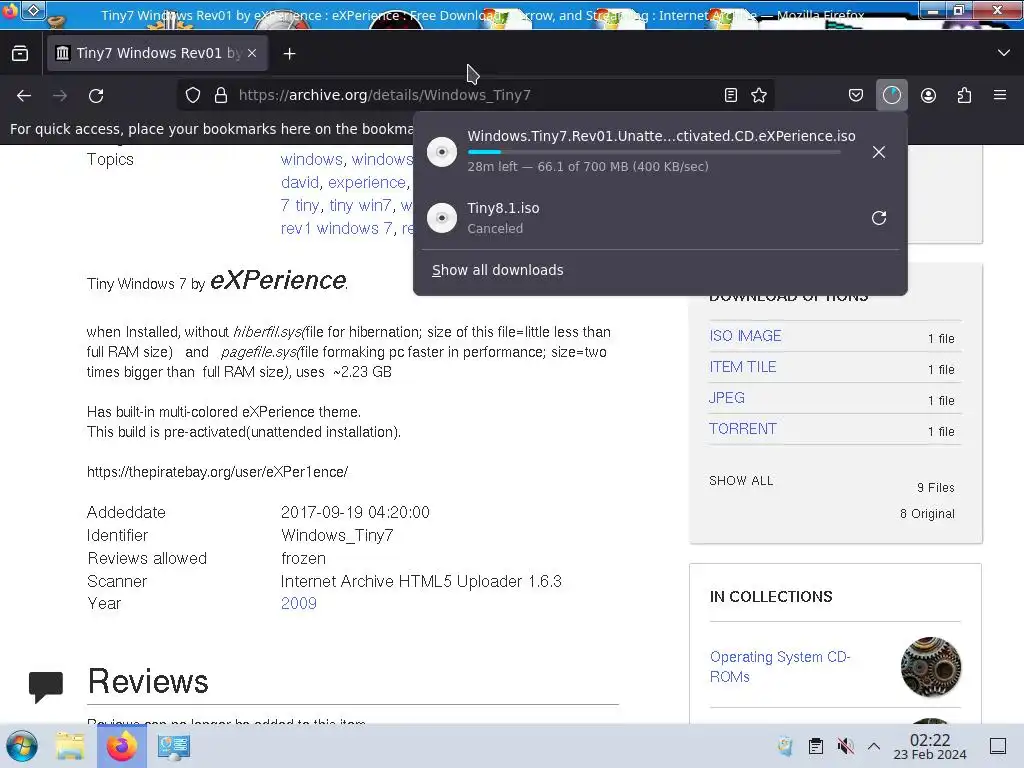1024x768 pixels.
Task: Bookmark this page with star icon
Action: [759, 95]
